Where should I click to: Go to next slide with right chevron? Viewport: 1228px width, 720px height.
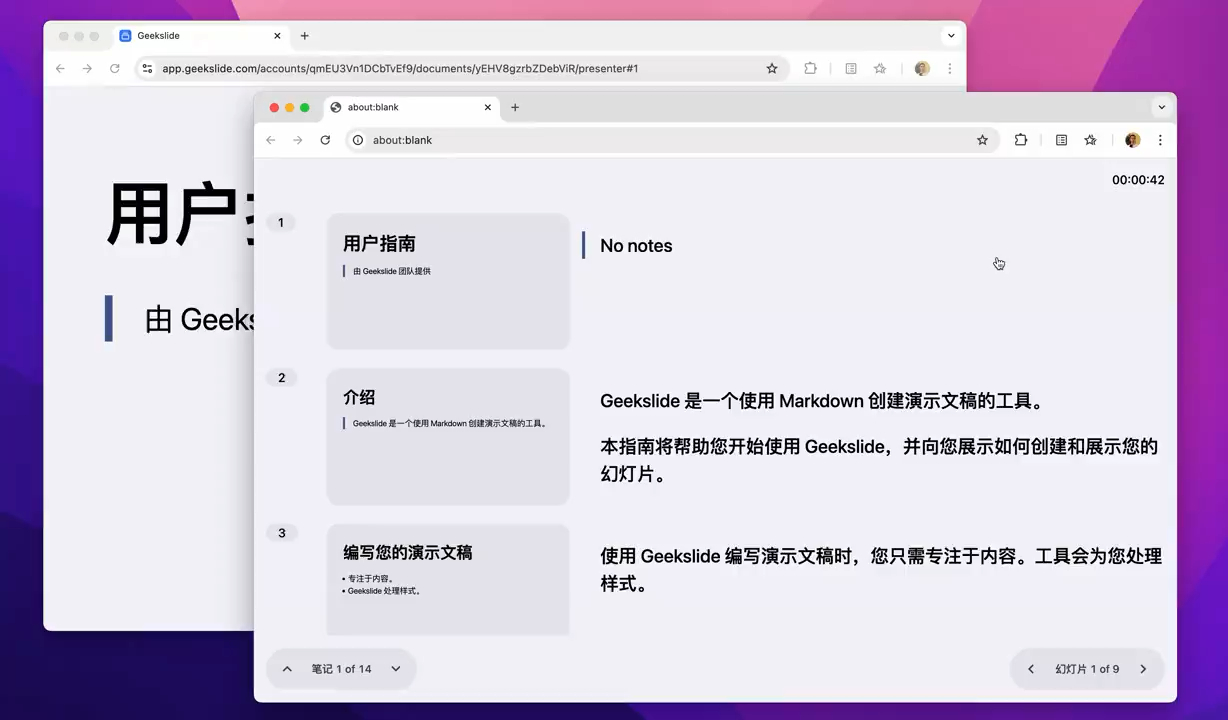[1143, 669]
